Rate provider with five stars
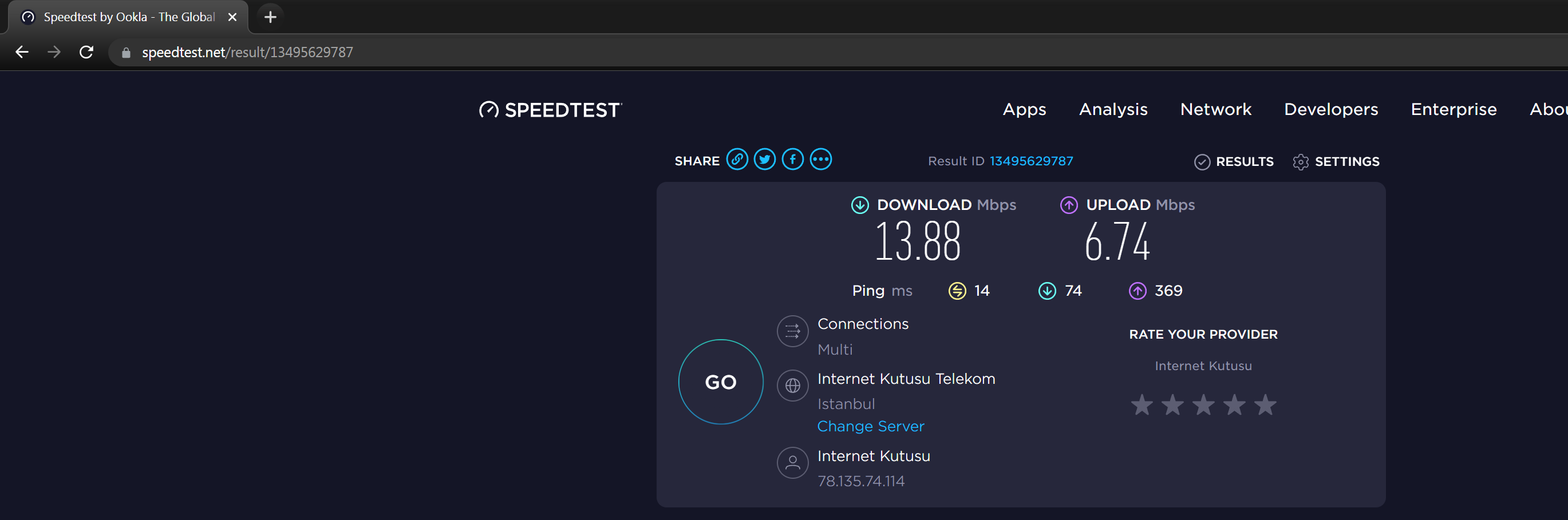Image resolution: width=1568 pixels, height=520 pixels. 1265,405
